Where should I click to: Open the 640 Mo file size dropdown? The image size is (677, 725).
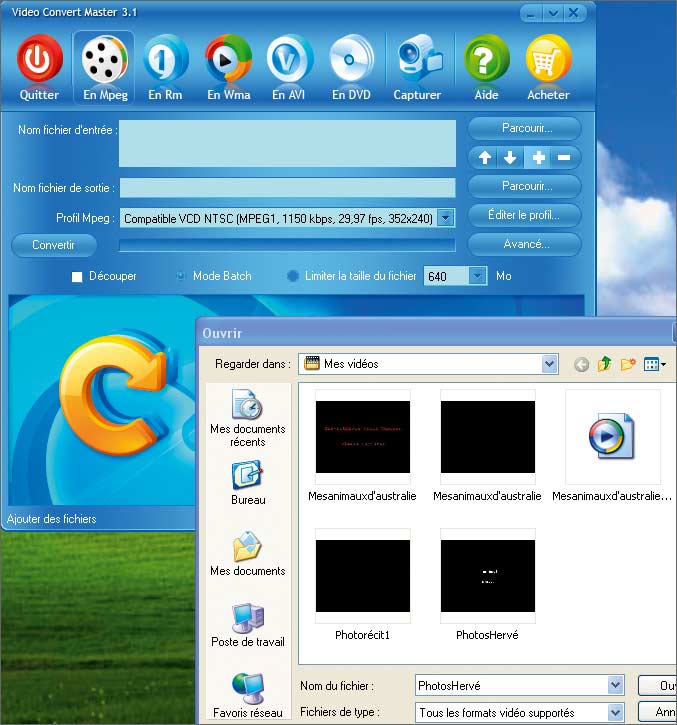coord(477,276)
